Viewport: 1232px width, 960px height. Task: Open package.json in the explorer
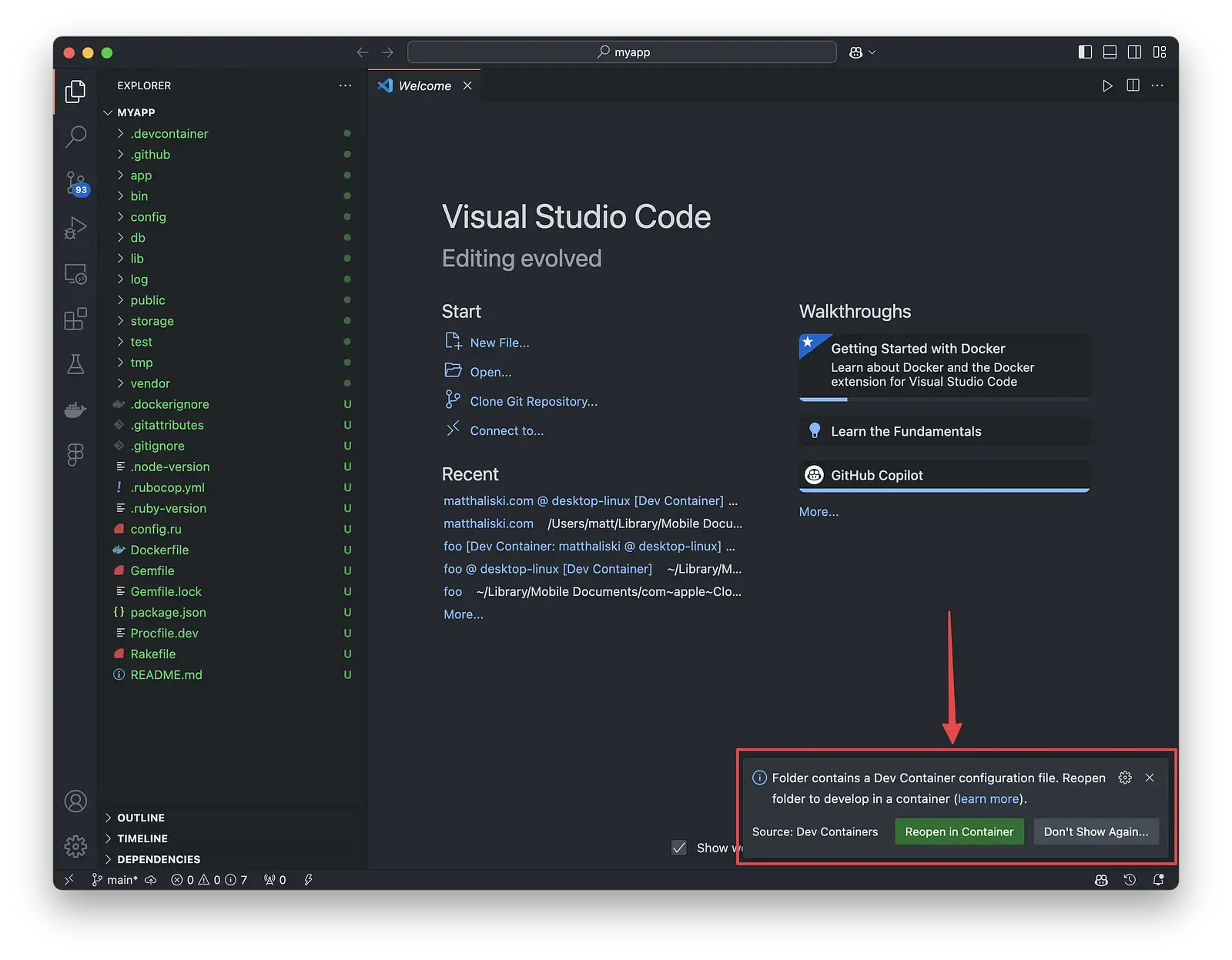coord(233,612)
